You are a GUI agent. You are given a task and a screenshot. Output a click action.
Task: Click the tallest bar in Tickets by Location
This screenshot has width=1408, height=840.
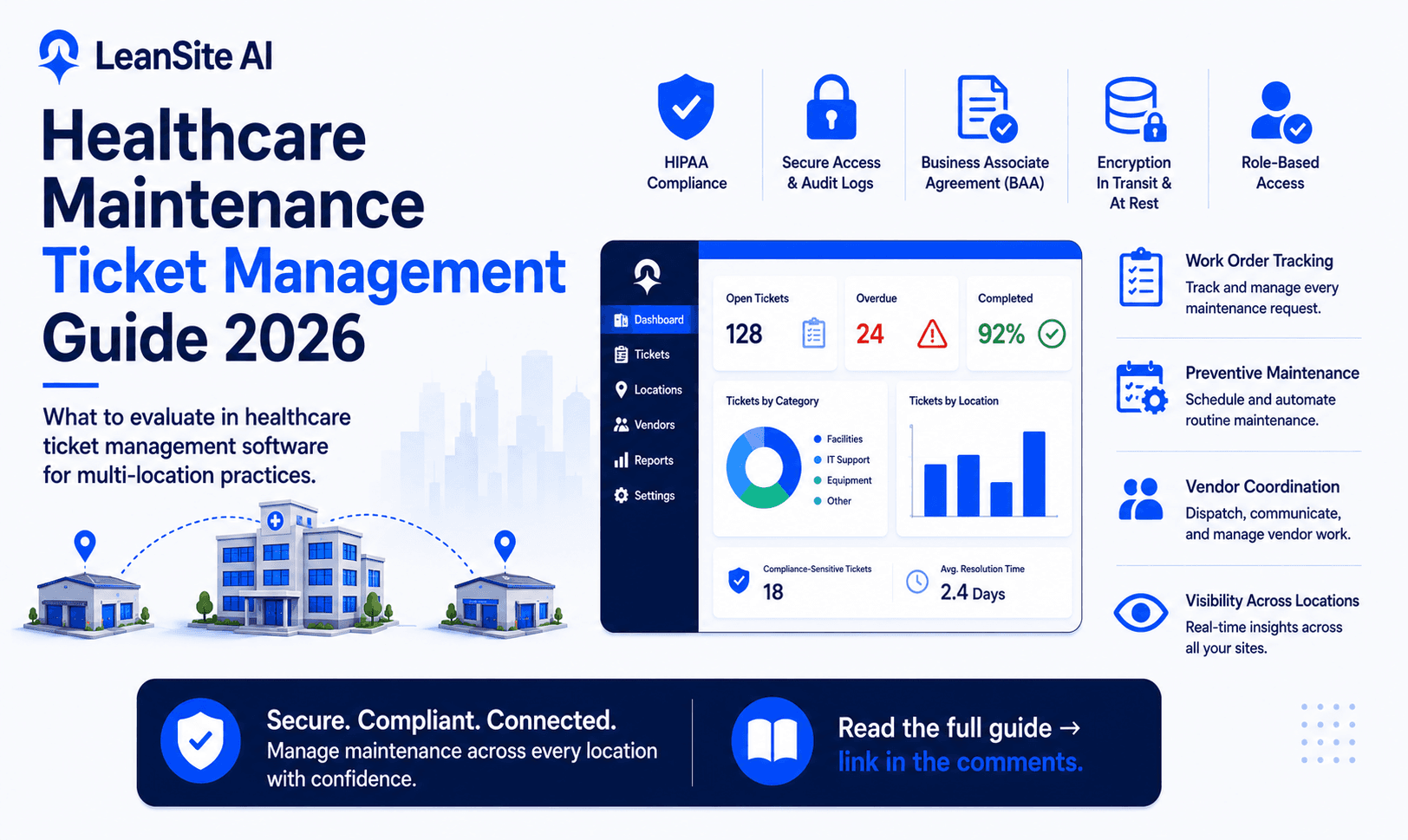[x=1034, y=474]
